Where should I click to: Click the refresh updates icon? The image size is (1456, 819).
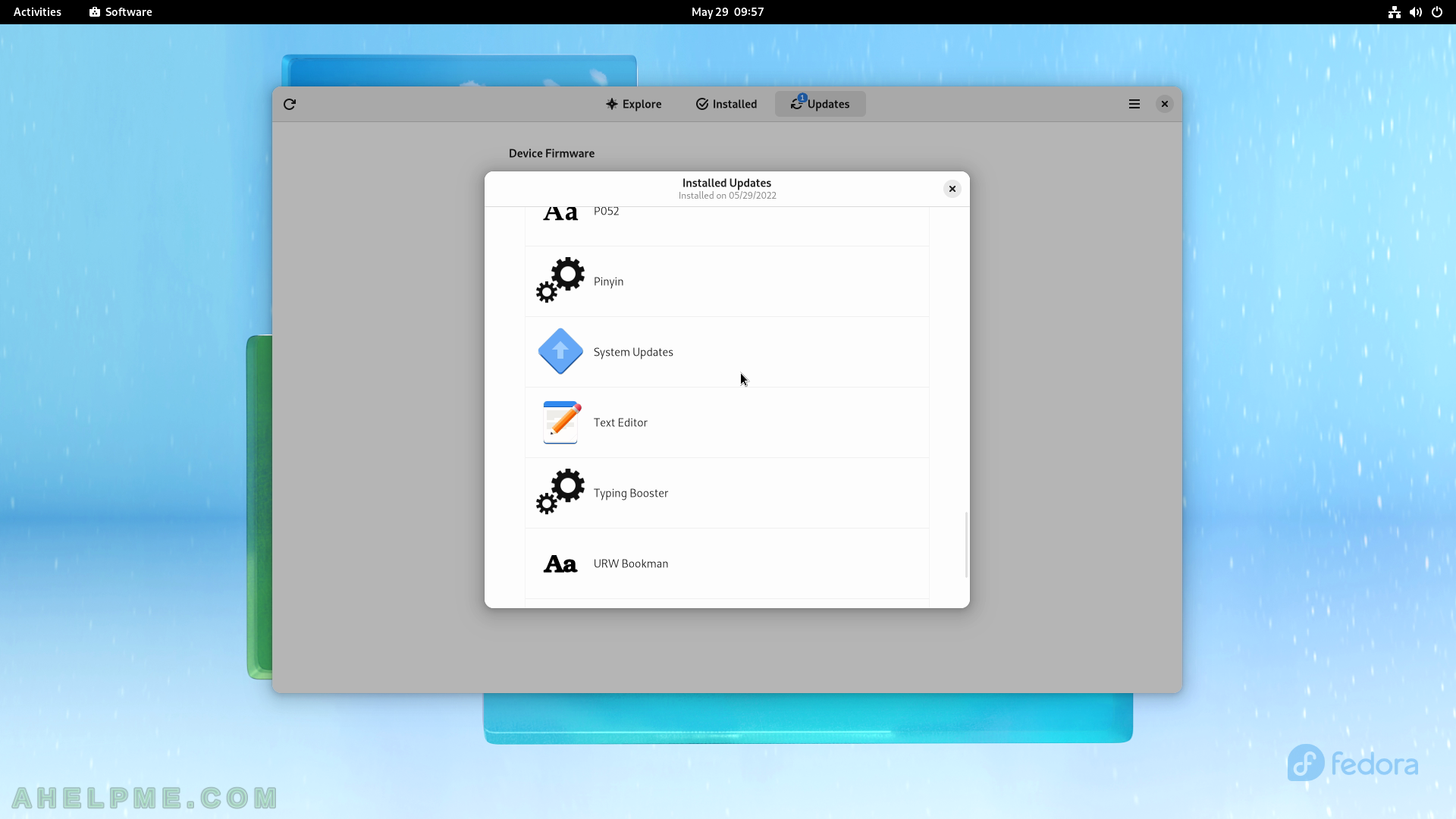[x=290, y=104]
